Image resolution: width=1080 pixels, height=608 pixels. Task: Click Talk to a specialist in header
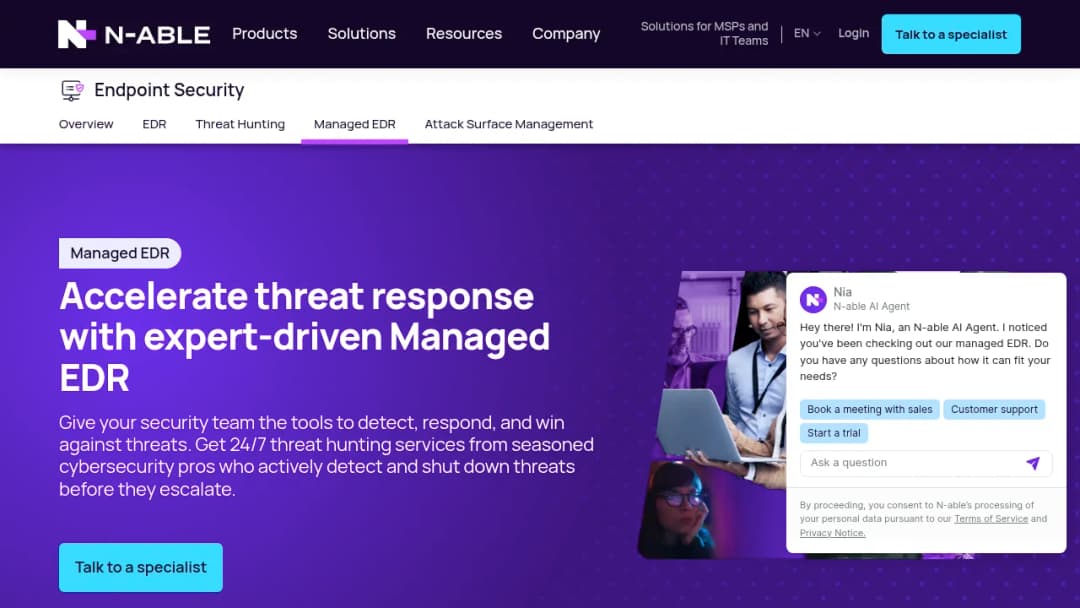pyautogui.click(x=951, y=34)
